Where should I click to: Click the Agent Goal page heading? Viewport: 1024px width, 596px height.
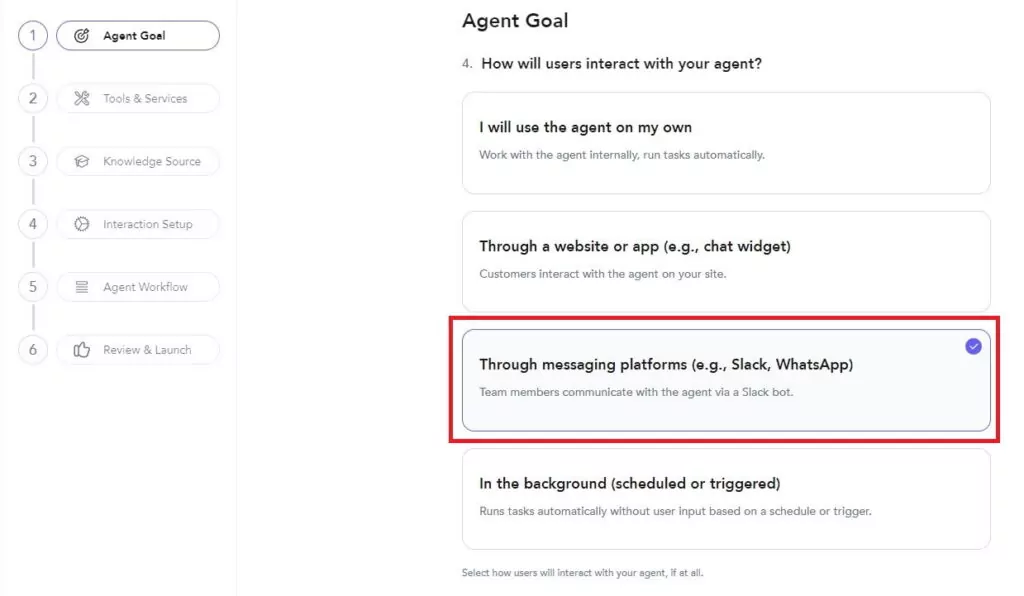515,20
